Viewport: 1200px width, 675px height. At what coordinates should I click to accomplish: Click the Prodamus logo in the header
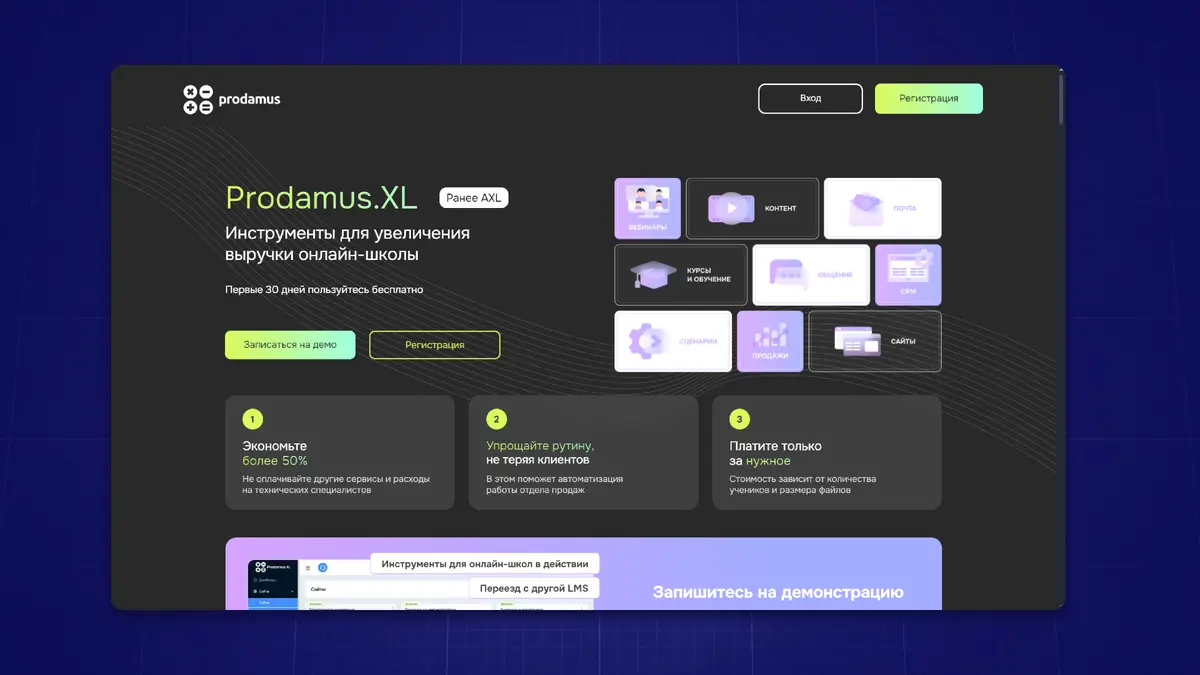point(231,99)
